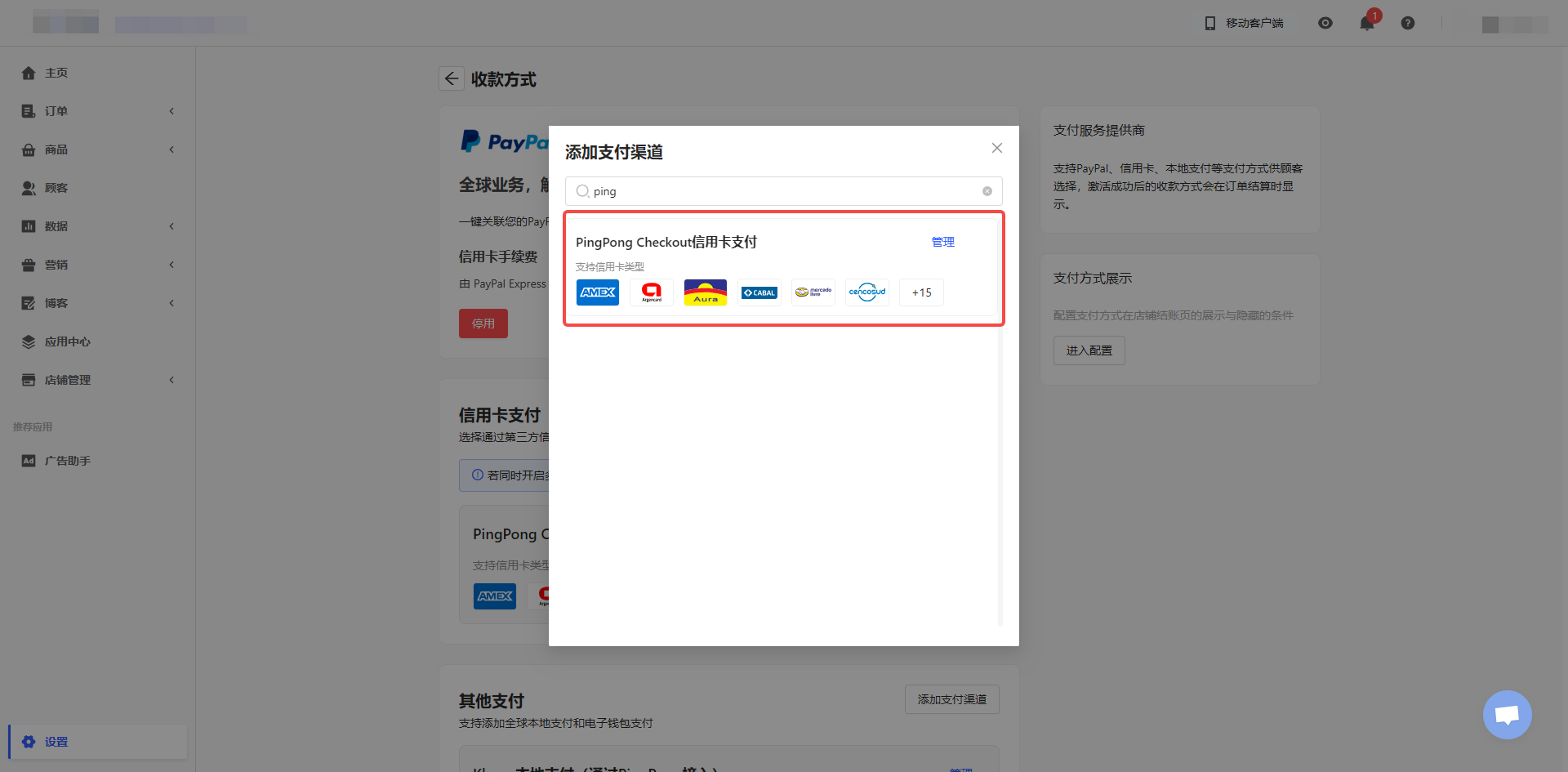Expand the 博客 submenu chevron
The image size is (1568, 772).
[x=171, y=303]
